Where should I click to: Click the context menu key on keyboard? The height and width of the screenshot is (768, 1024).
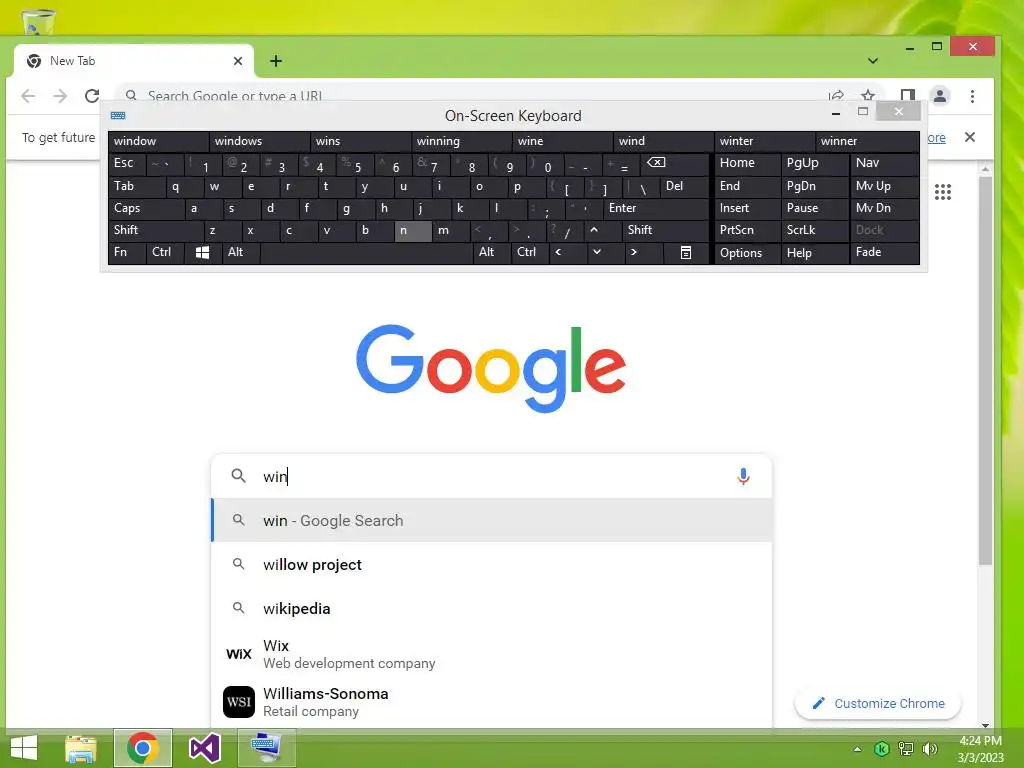pyautogui.click(x=686, y=253)
